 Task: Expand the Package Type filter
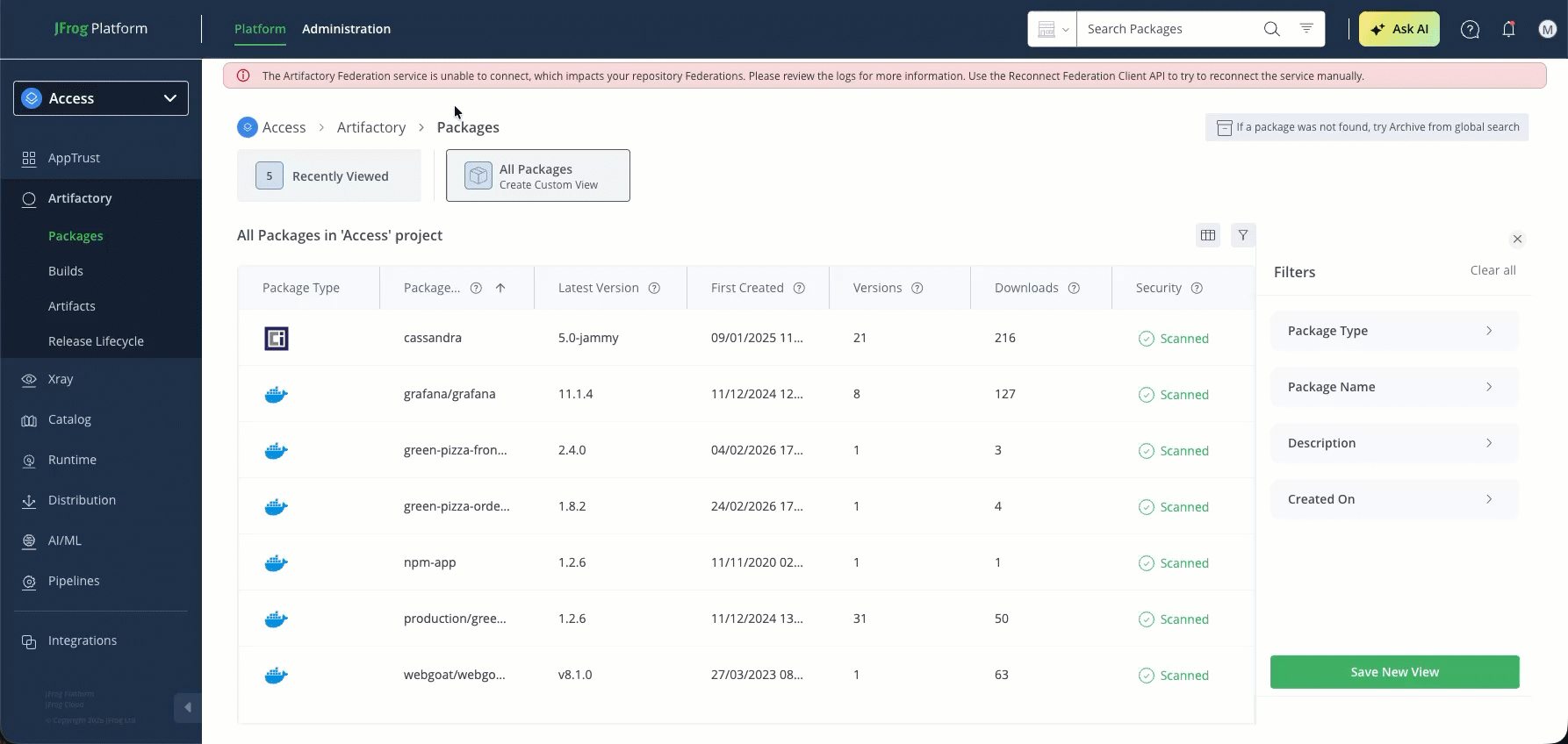[x=1394, y=331]
